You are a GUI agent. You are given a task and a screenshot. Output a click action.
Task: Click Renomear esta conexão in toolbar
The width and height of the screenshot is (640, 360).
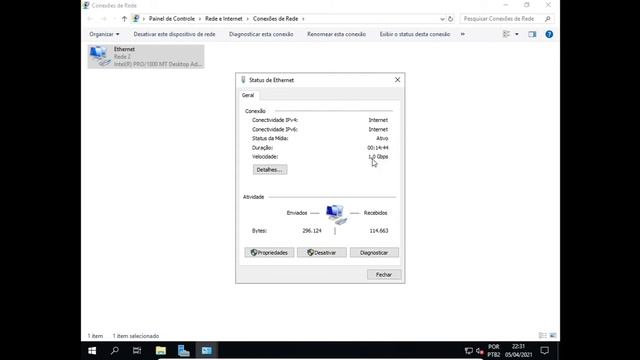pyautogui.click(x=336, y=34)
